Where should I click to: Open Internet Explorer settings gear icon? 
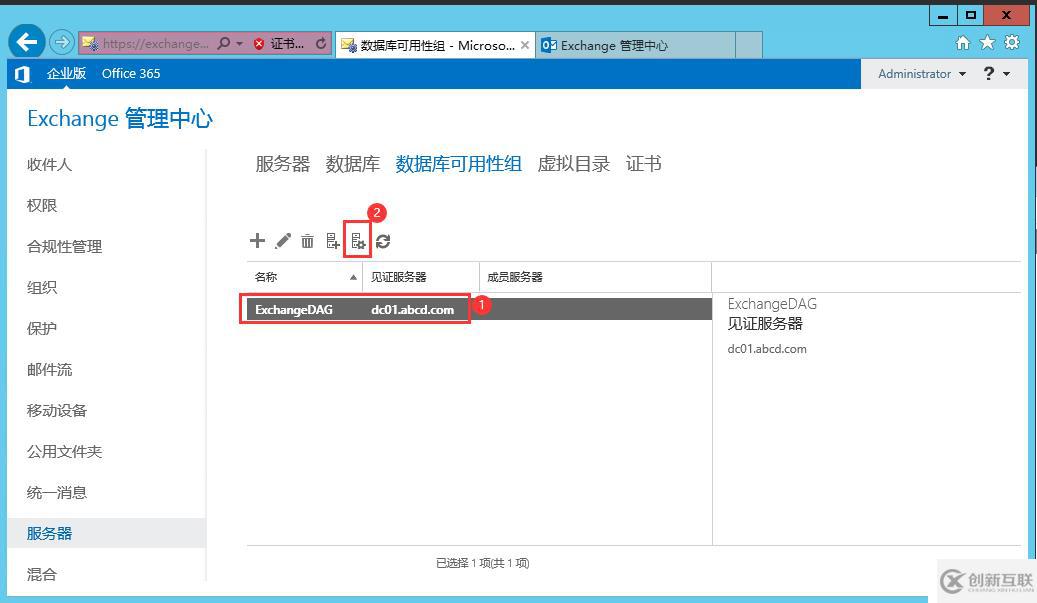click(x=1010, y=43)
